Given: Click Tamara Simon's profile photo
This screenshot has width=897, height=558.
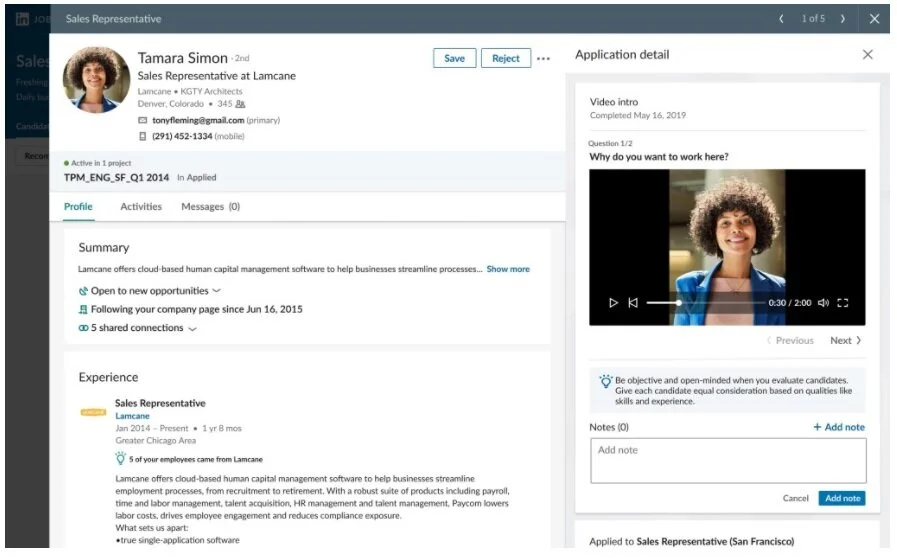Looking at the screenshot, I should point(96,80).
